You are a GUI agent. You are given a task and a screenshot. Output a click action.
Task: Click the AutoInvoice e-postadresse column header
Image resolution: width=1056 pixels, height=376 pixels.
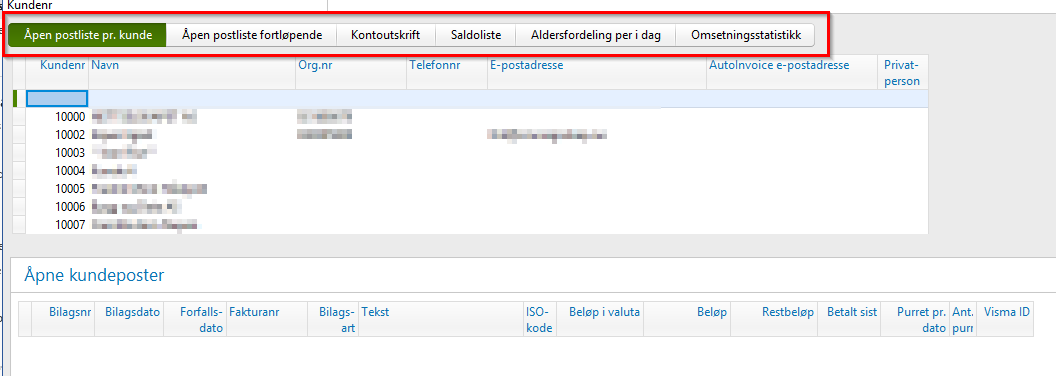[x=793, y=72]
